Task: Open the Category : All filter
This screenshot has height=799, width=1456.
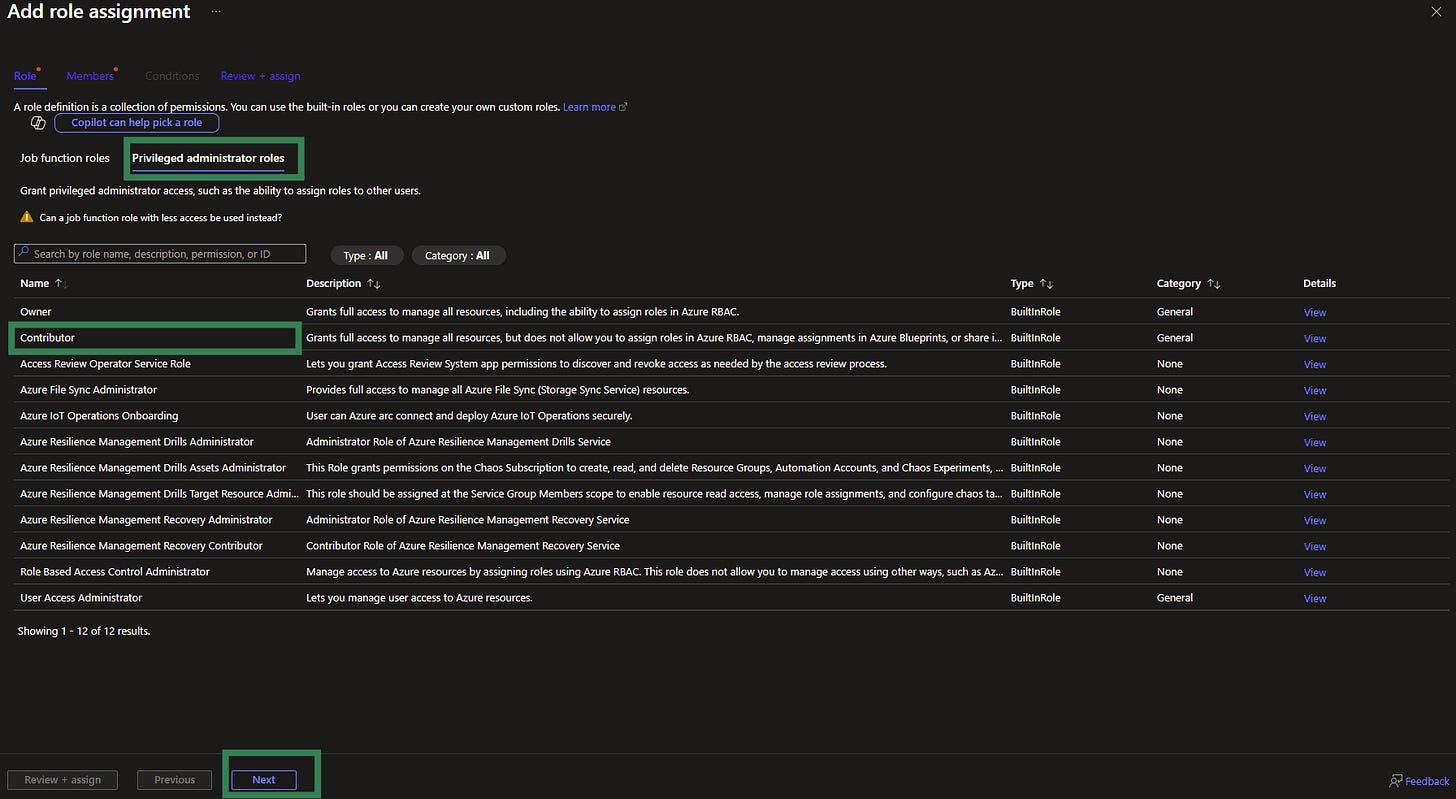Action: (x=458, y=256)
